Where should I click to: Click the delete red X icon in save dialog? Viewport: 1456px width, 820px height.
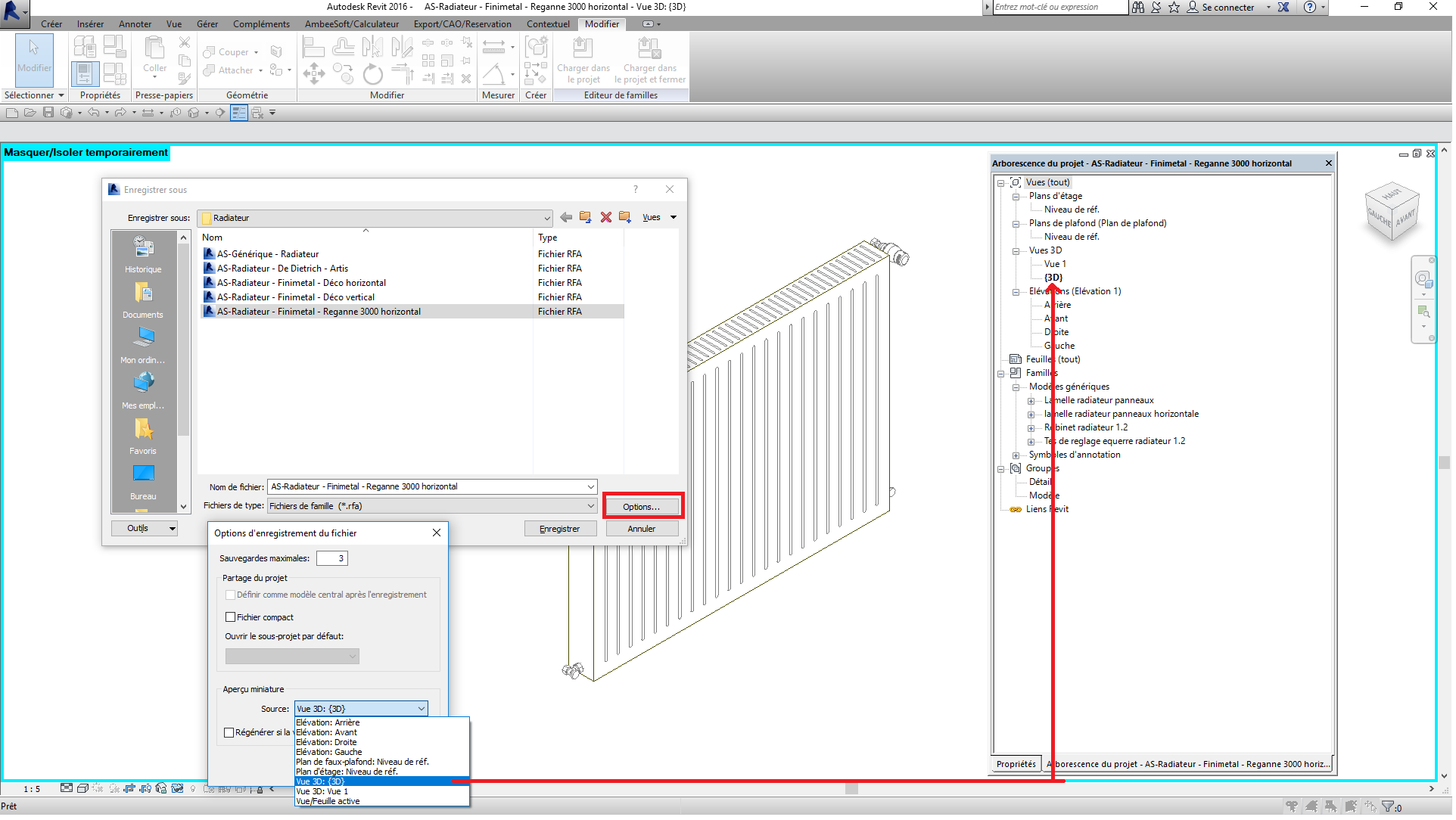point(607,218)
